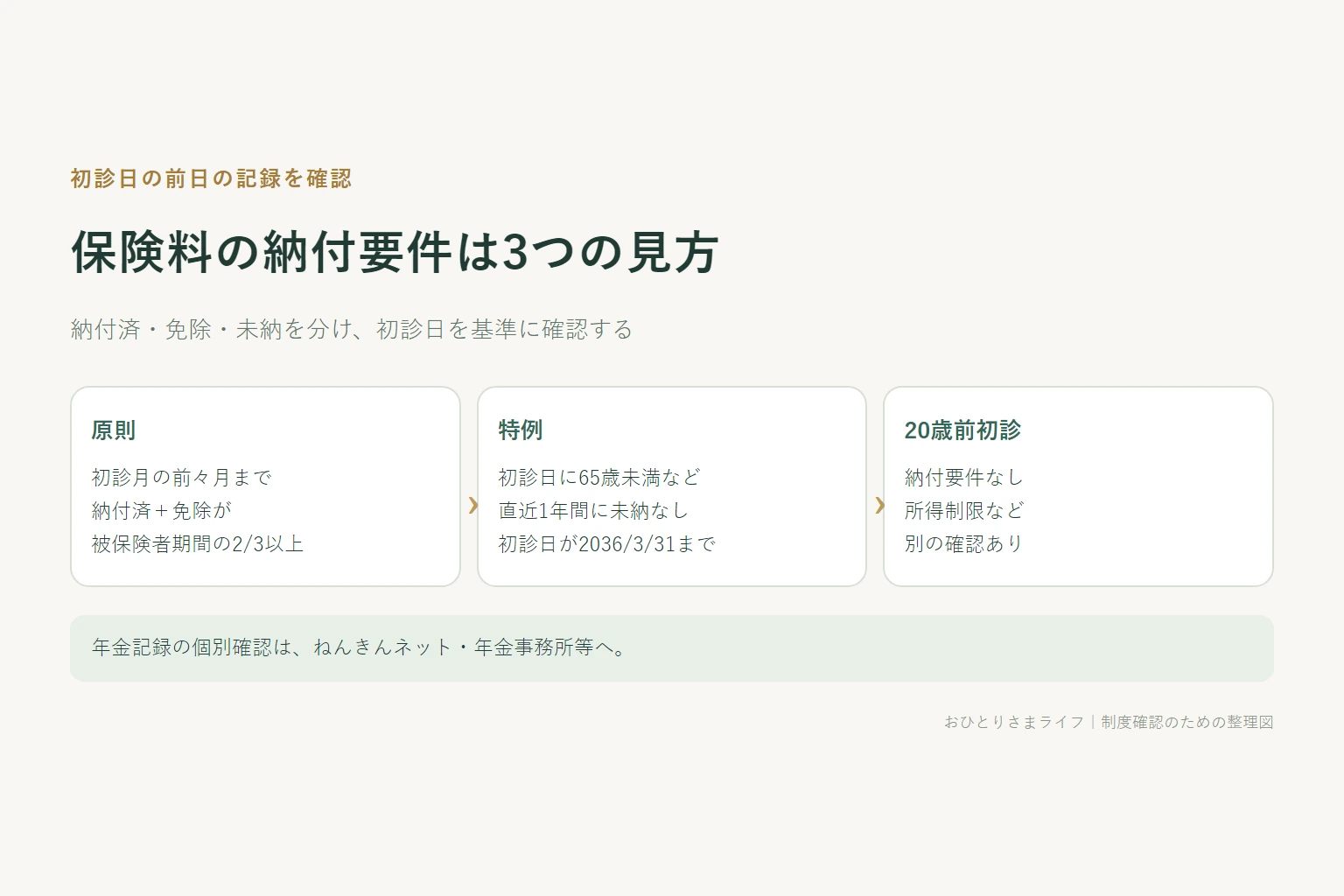1344x896 pixels.
Task: Click the note starting "年金記録の個別確認は"
Action: [x=360, y=648]
